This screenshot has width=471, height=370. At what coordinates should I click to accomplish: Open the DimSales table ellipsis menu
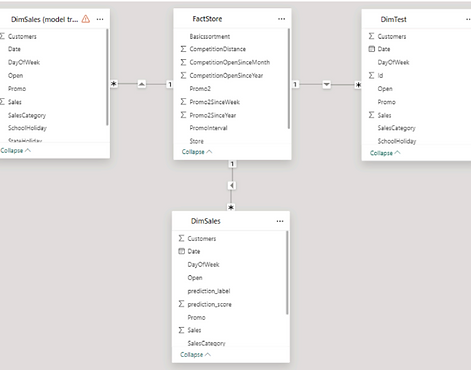280,221
